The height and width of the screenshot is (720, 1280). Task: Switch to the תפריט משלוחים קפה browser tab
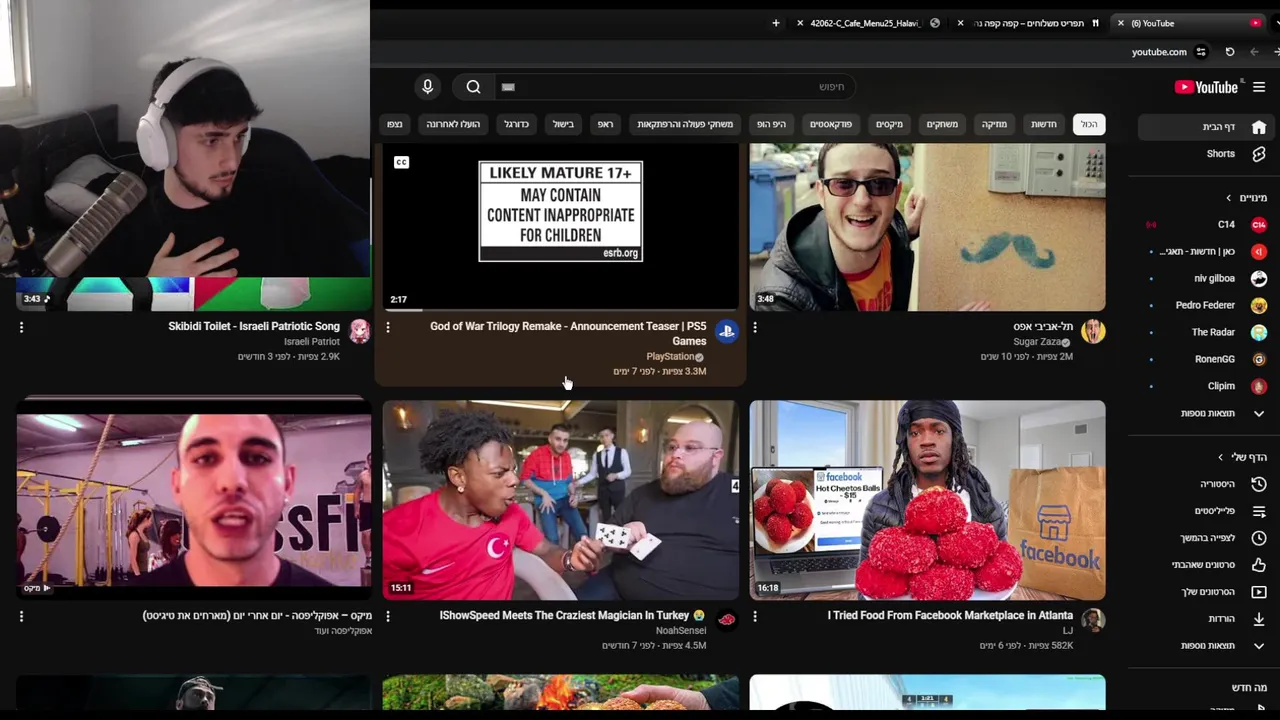point(1029,23)
